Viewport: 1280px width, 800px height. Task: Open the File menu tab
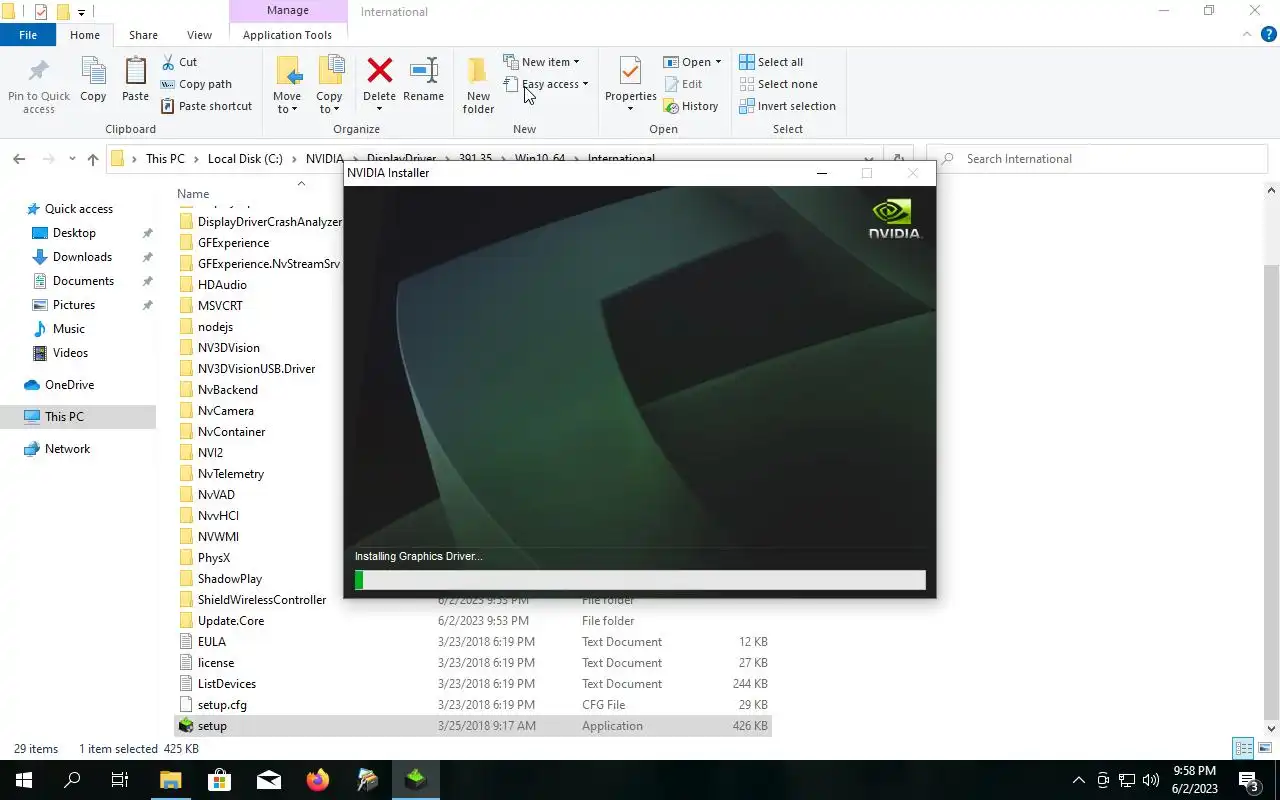28,35
